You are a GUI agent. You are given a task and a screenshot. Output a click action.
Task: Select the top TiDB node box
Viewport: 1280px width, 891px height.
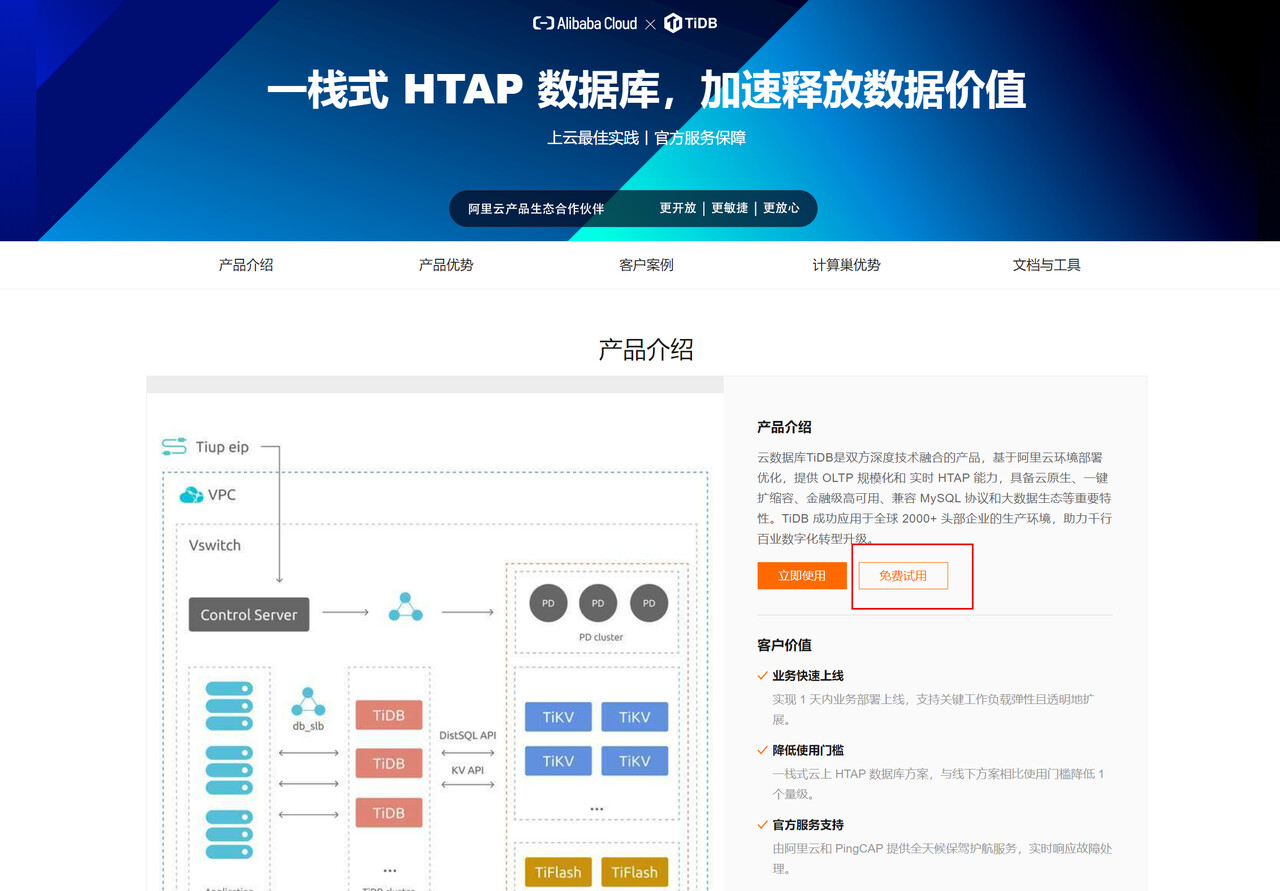389,716
